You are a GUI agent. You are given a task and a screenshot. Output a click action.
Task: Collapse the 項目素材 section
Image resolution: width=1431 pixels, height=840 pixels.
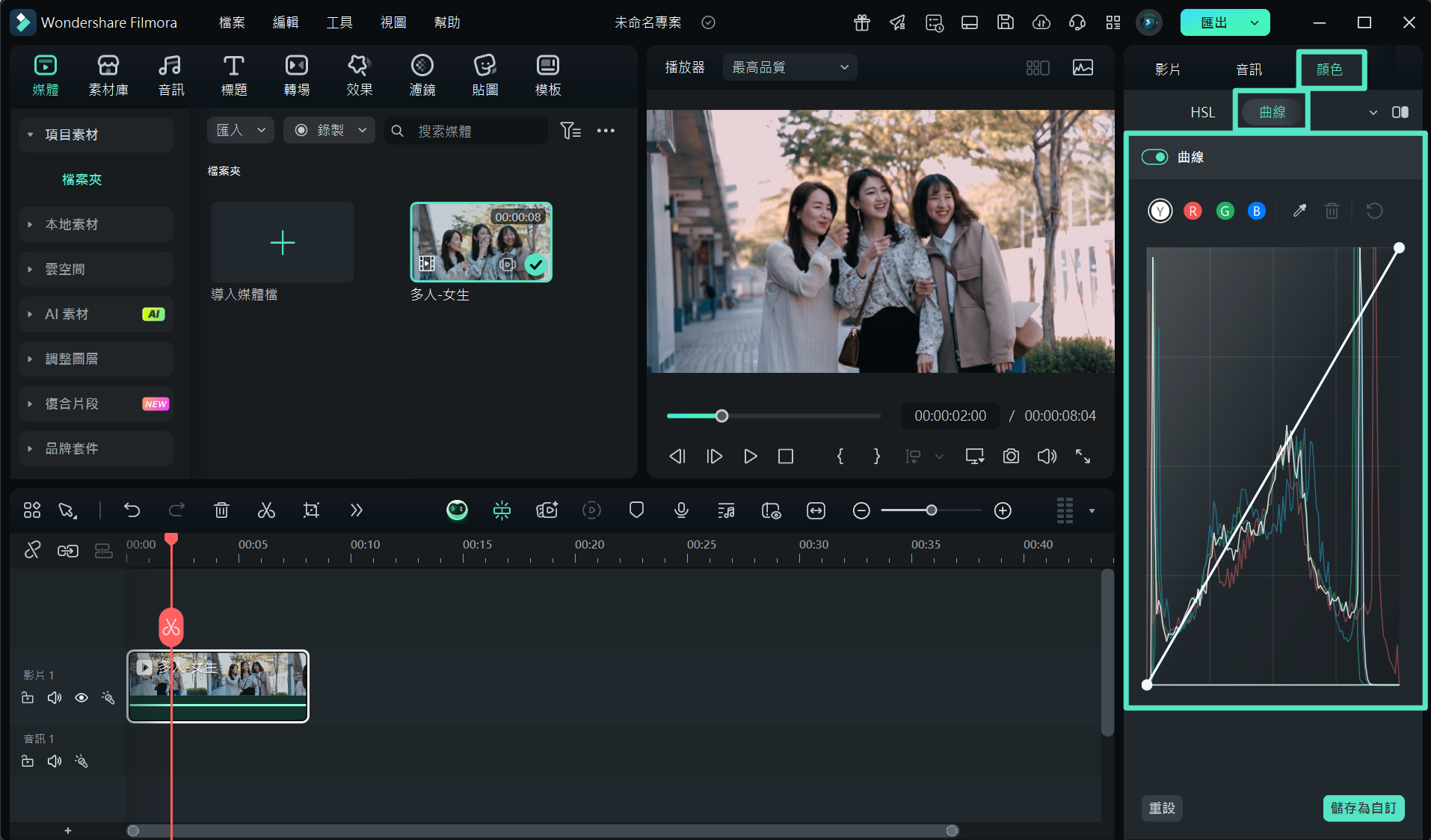pyautogui.click(x=30, y=135)
